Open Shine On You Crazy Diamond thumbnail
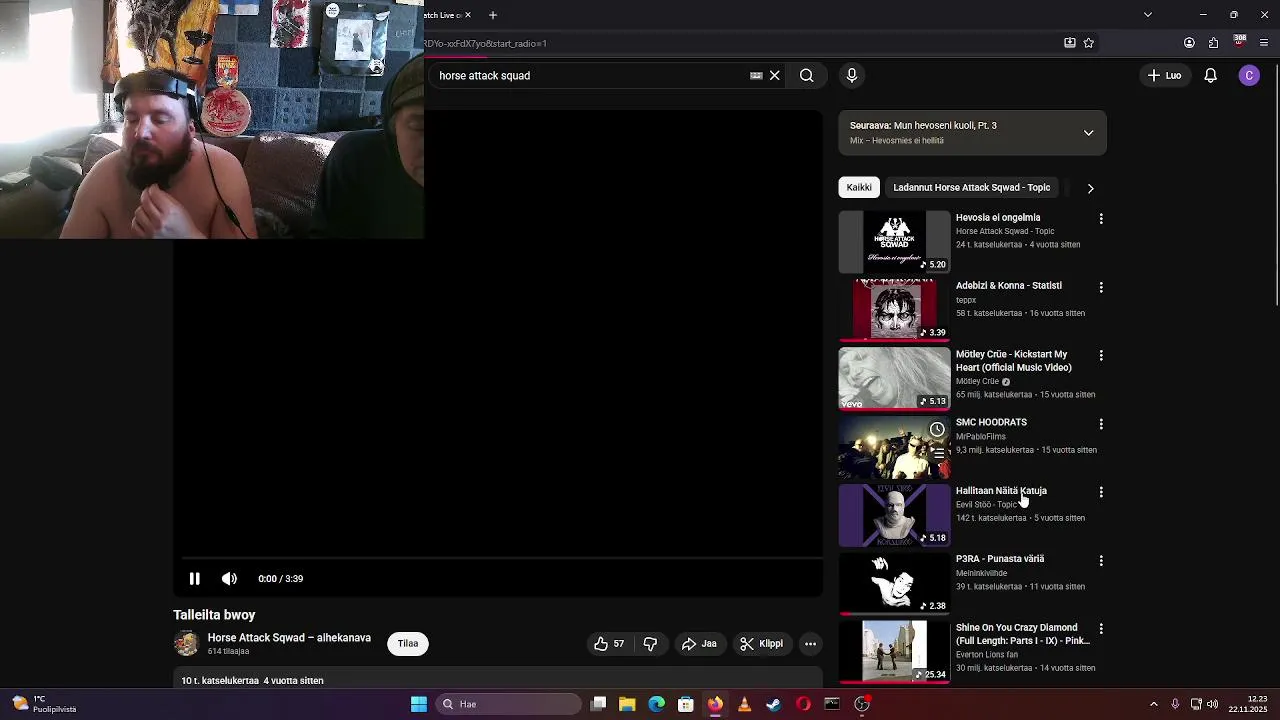Image resolution: width=1280 pixels, height=720 pixels. pyautogui.click(x=894, y=652)
